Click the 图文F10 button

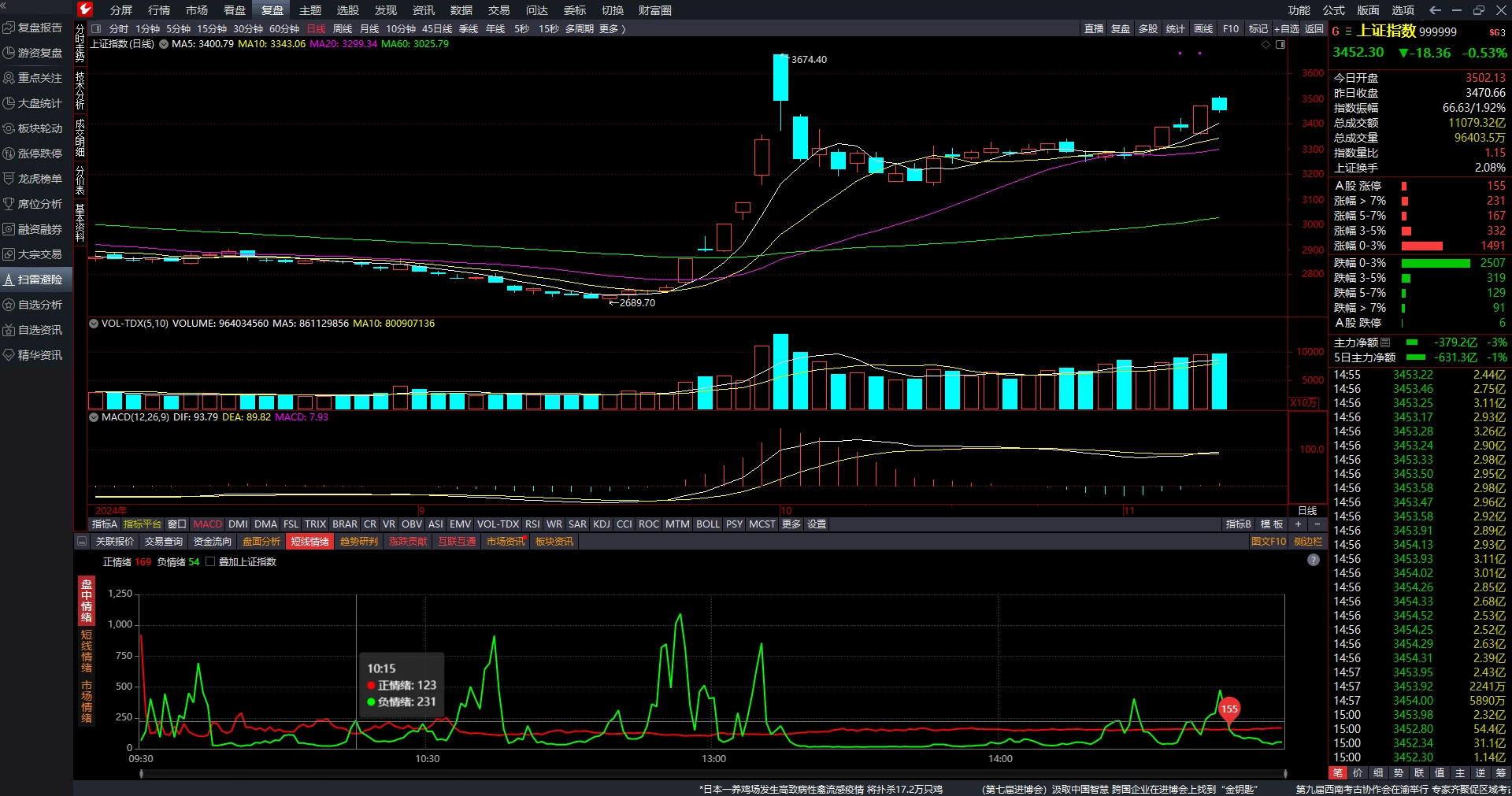pyautogui.click(x=1268, y=542)
